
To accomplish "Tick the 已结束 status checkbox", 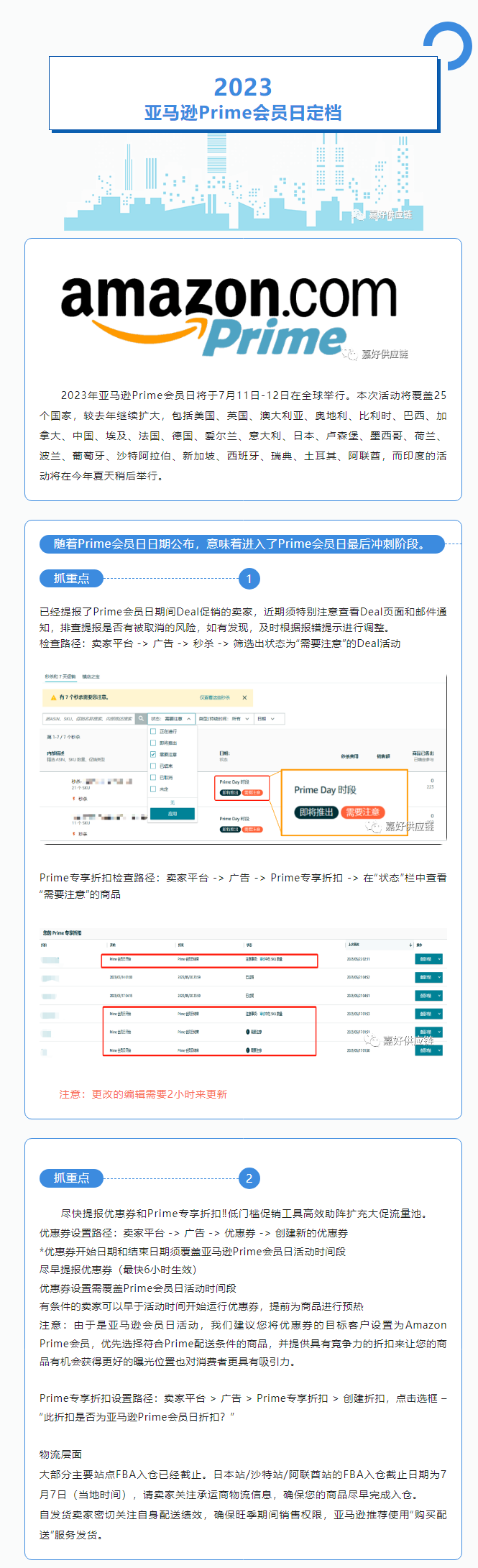I will click(x=153, y=766).
